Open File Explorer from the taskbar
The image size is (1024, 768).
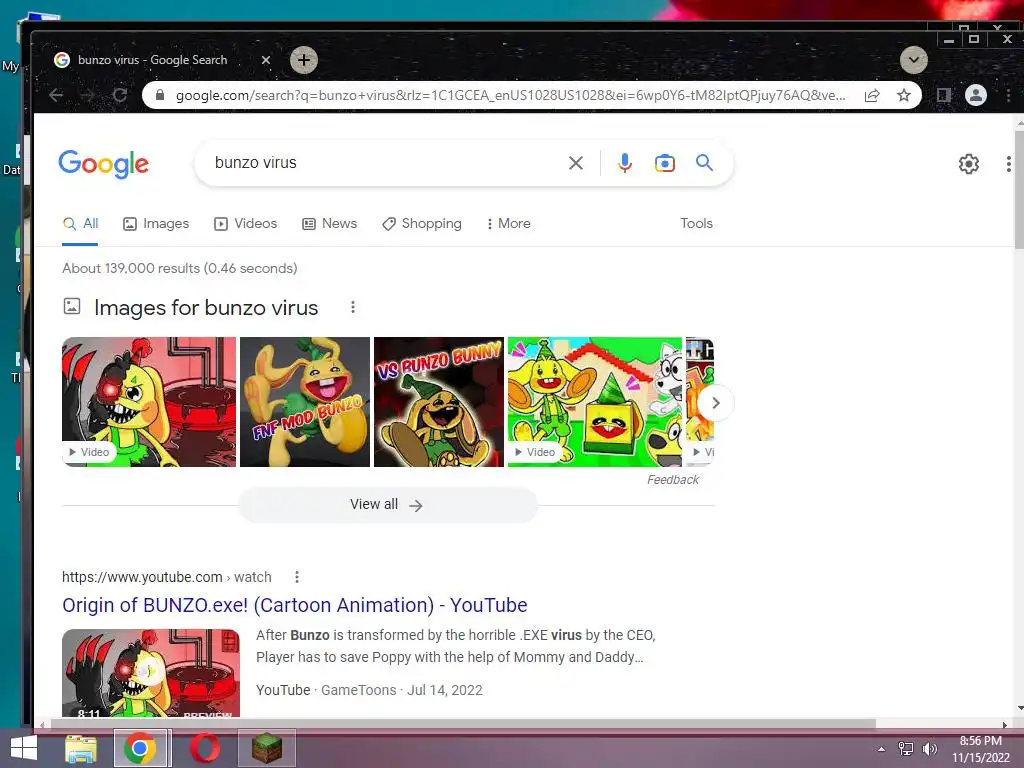tap(81, 748)
